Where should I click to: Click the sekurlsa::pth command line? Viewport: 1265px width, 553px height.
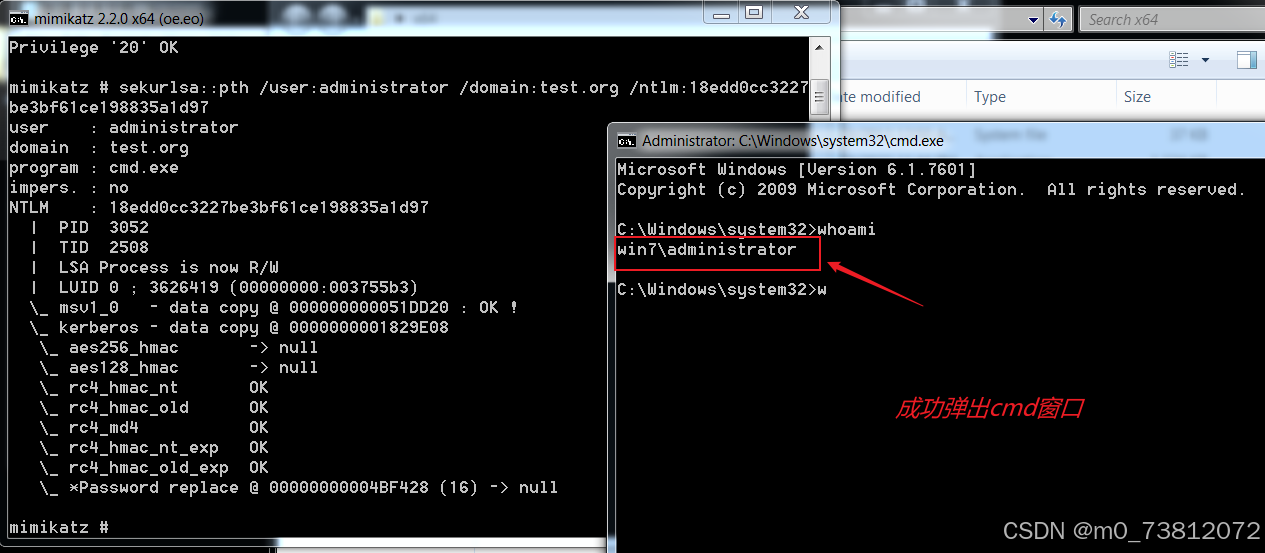pyautogui.click(x=409, y=97)
